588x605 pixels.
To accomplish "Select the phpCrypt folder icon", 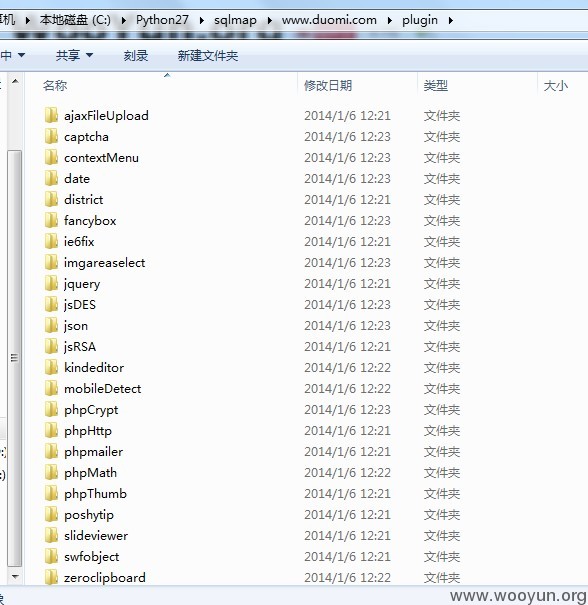I will (x=51, y=409).
